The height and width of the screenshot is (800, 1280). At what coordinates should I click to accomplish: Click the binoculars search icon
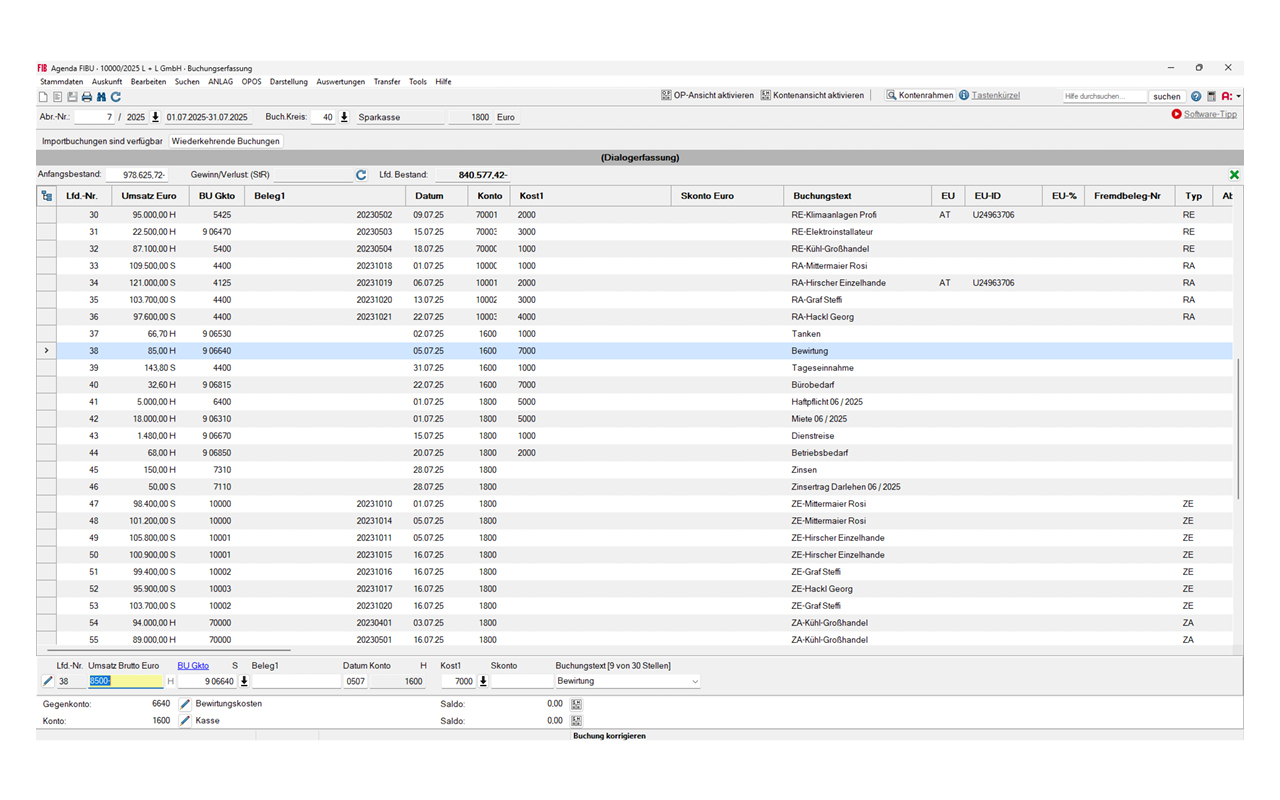[101, 97]
